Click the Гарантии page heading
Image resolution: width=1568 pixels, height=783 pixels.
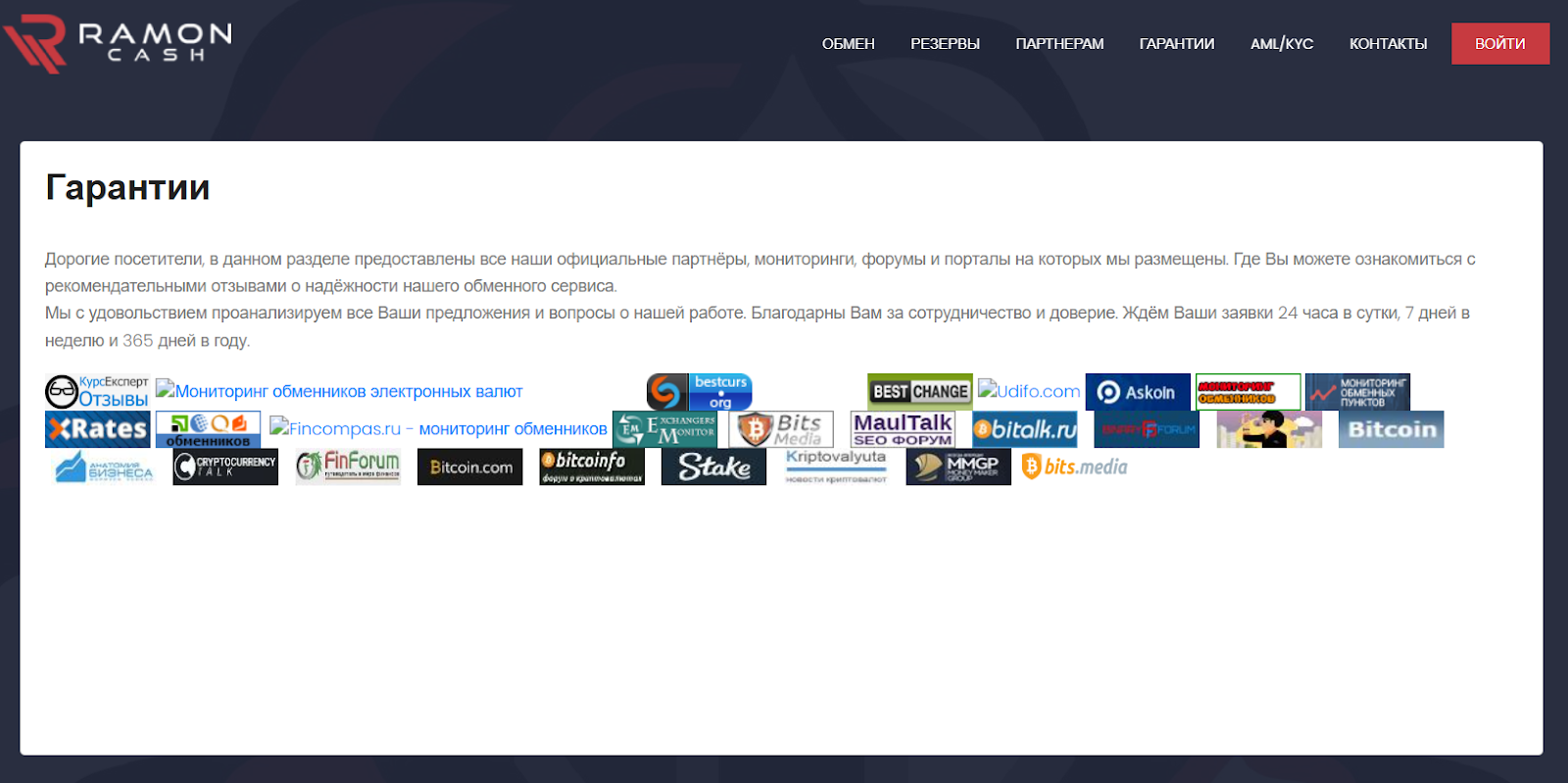click(127, 187)
